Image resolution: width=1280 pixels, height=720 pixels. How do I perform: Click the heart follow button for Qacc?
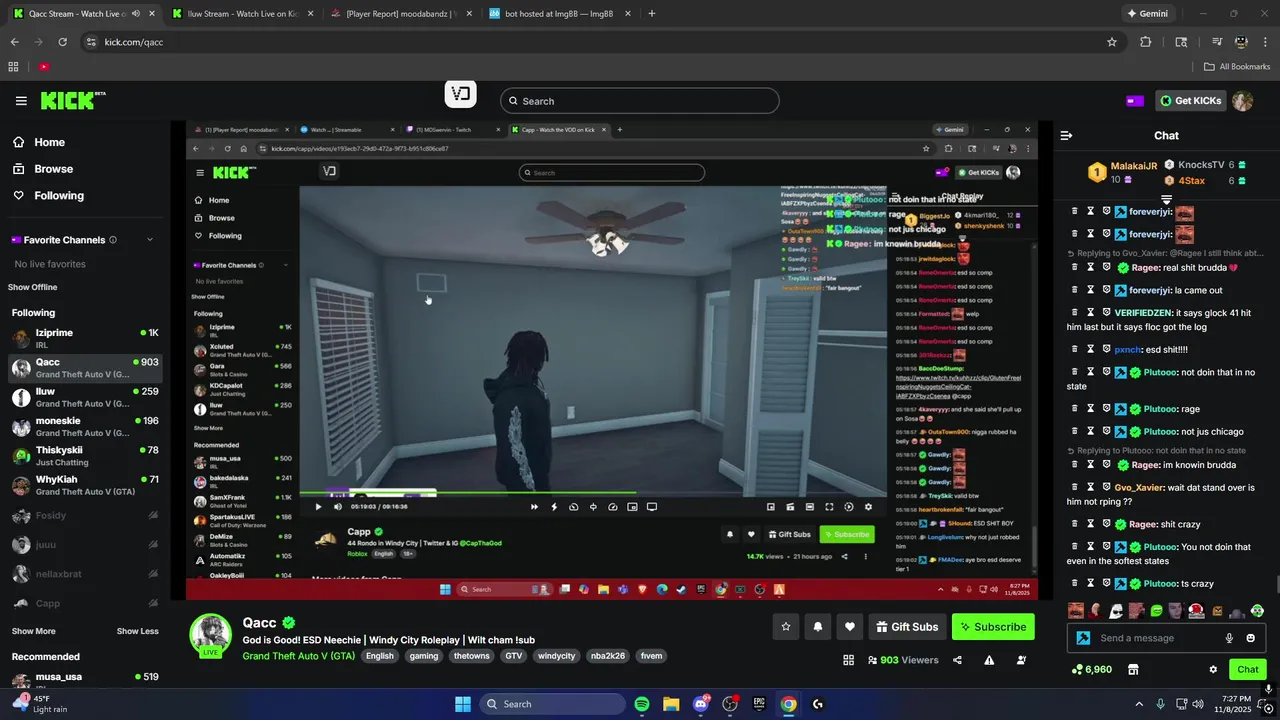click(x=850, y=627)
